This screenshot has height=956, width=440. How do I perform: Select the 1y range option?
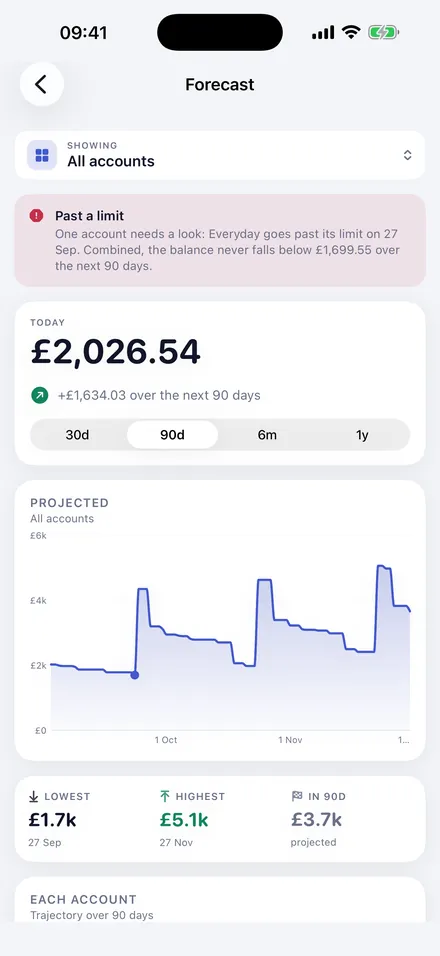click(362, 435)
